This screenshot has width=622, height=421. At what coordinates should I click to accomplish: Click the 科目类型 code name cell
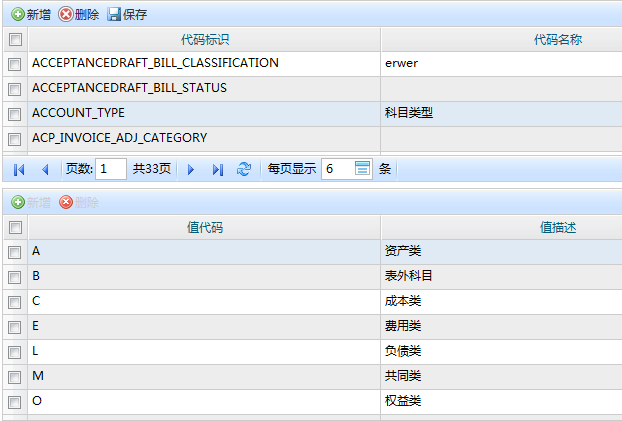tap(408, 113)
